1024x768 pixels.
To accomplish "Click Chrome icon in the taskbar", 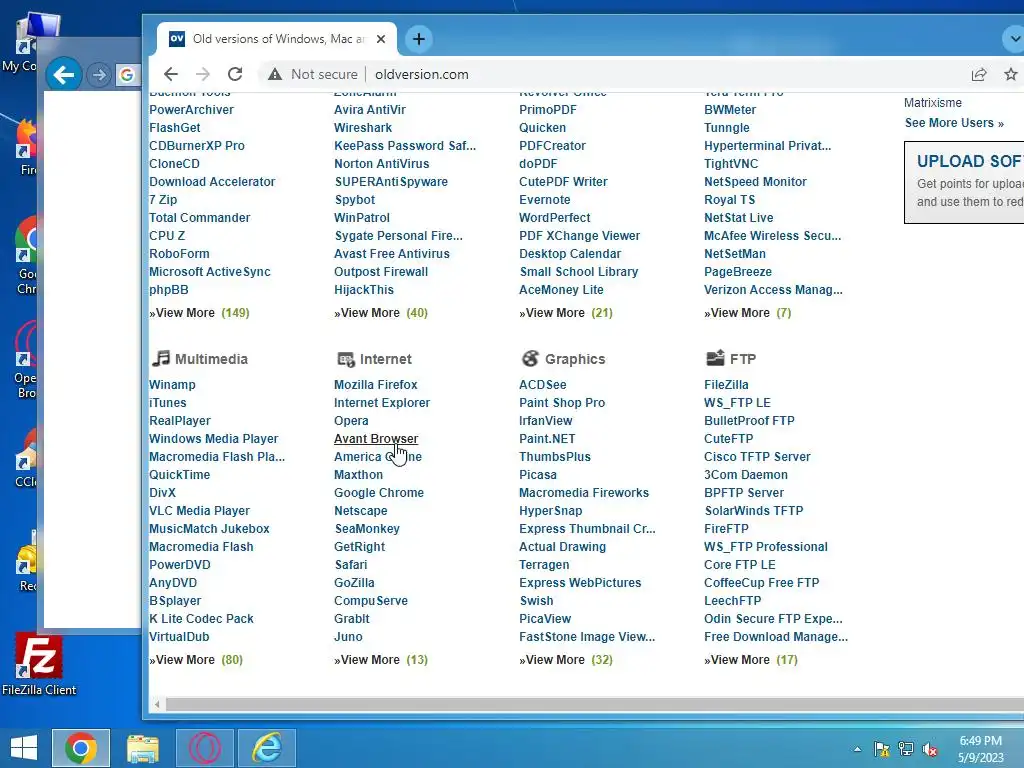I will click(x=81, y=748).
